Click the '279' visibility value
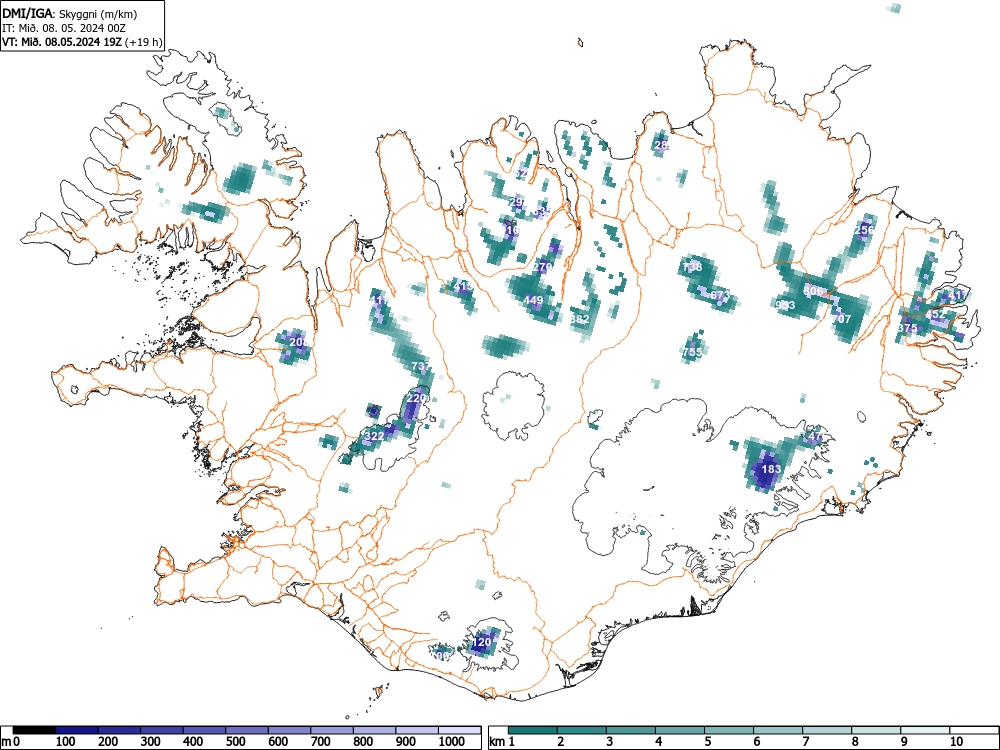Screen dimensions: 1000x750 (542, 267)
